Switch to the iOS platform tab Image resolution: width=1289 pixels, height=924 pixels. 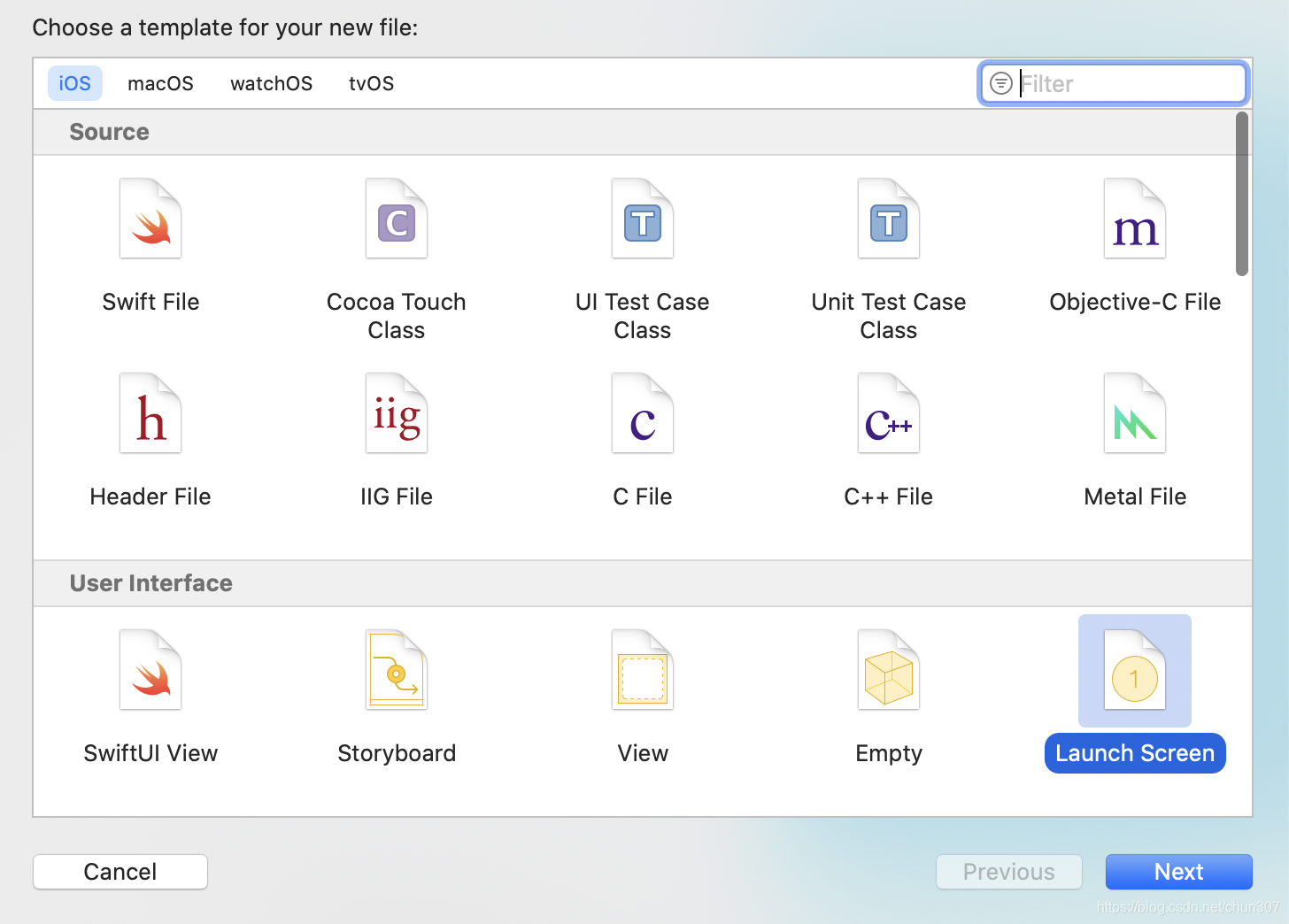click(x=75, y=83)
